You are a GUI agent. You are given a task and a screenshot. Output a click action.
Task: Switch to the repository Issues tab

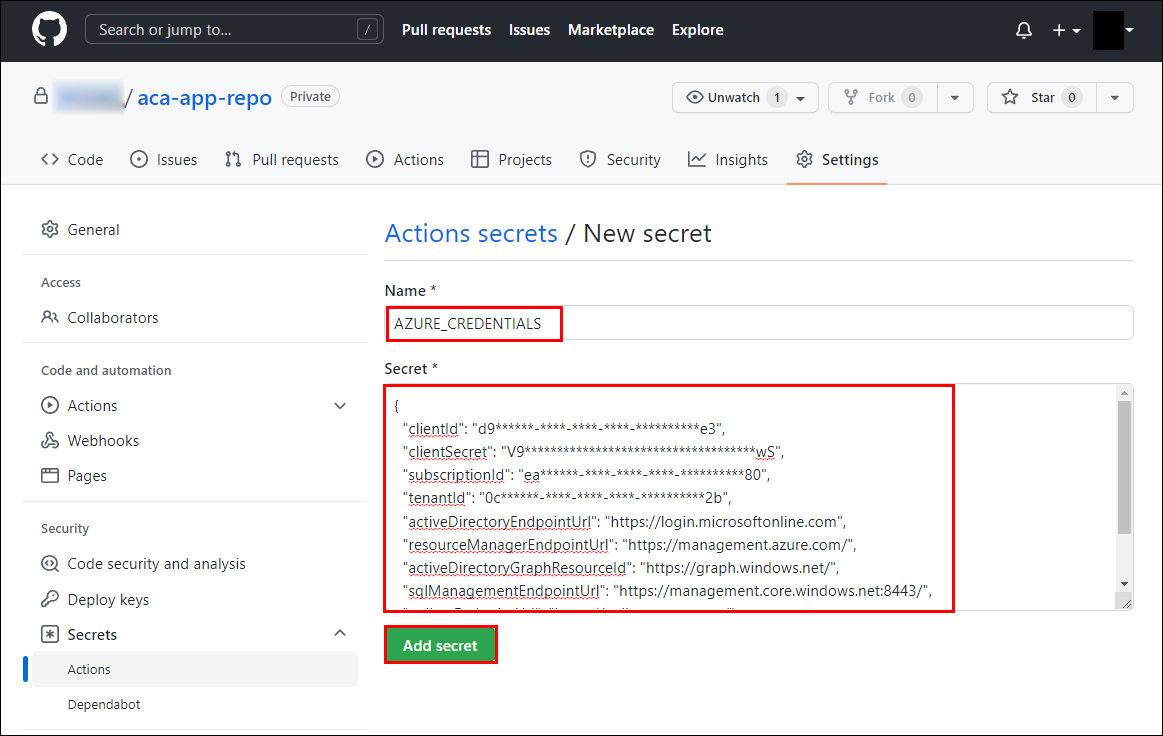click(163, 160)
